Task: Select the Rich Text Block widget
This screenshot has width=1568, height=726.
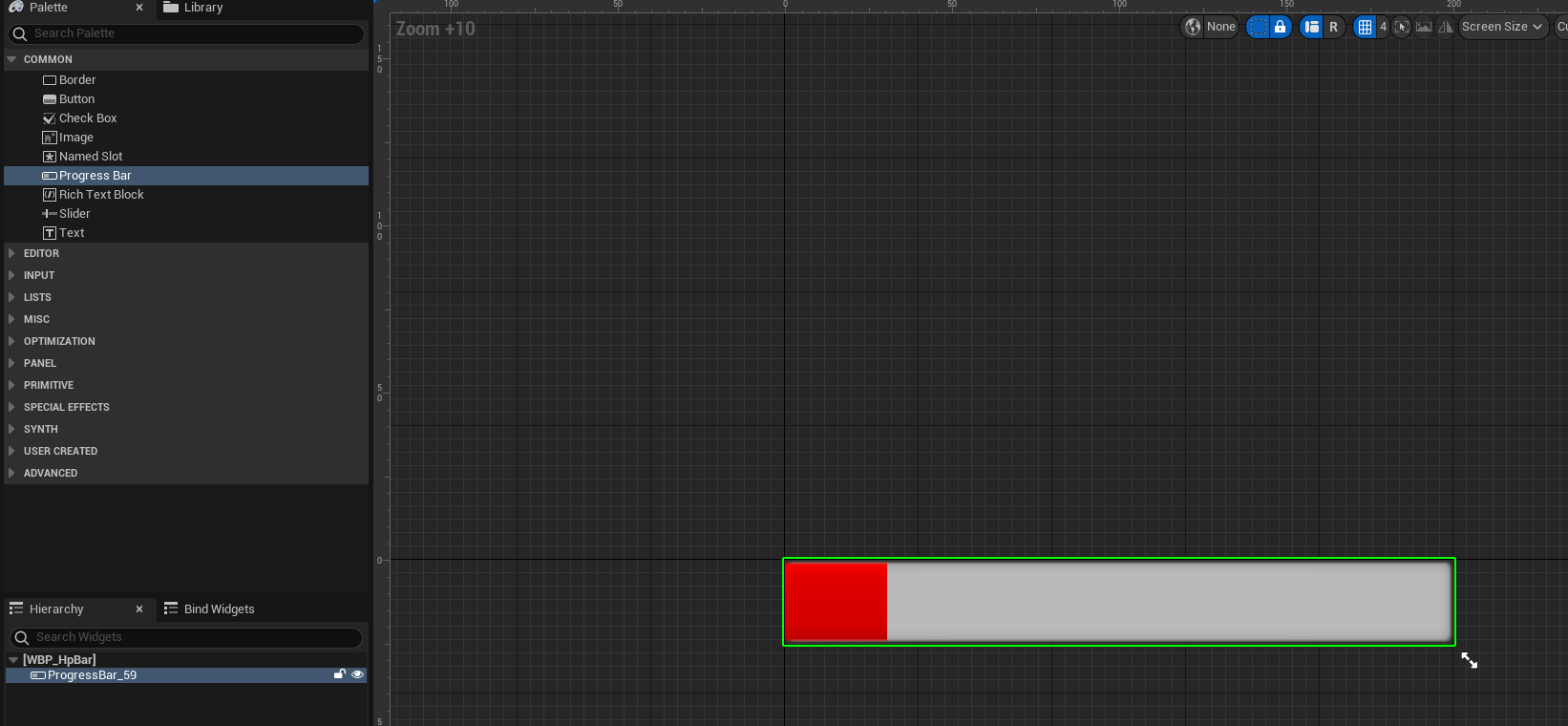Action: point(186,195)
